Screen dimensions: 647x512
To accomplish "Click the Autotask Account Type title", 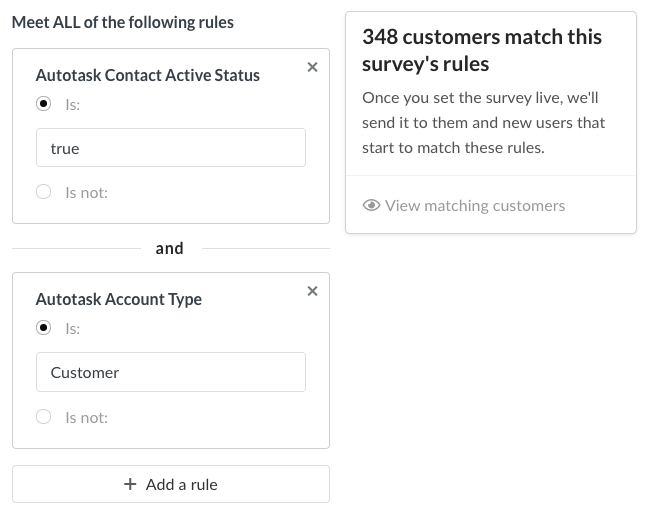I will [x=118, y=299].
